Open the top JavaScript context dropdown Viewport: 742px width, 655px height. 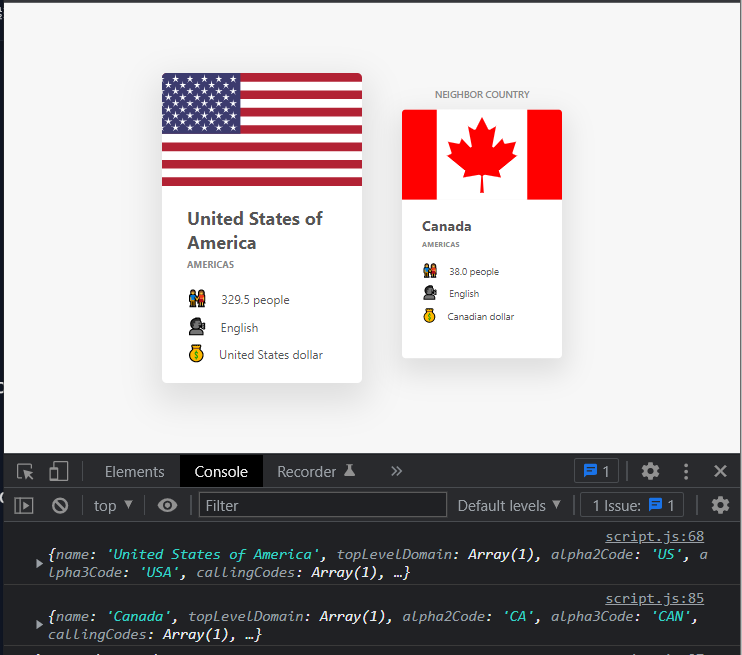click(x=113, y=505)
